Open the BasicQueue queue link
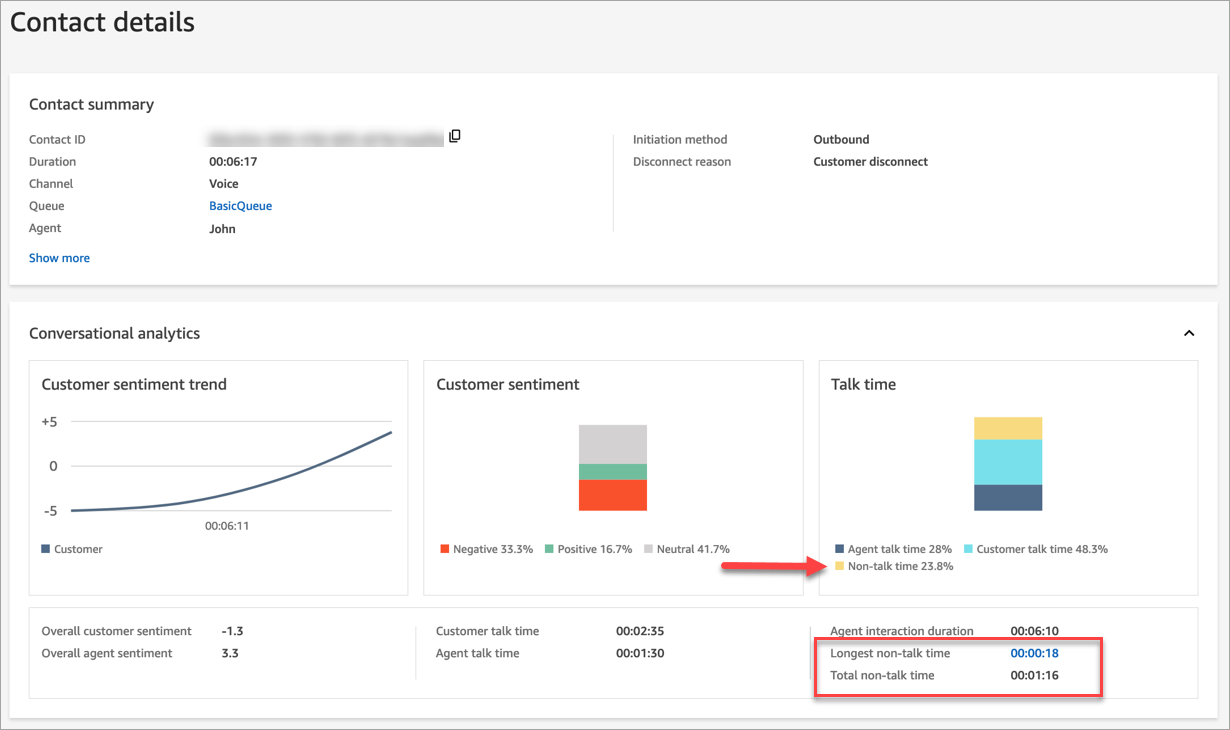Image resolution: width=1230 pixels, height=730 pixels. tap(240, 206)
